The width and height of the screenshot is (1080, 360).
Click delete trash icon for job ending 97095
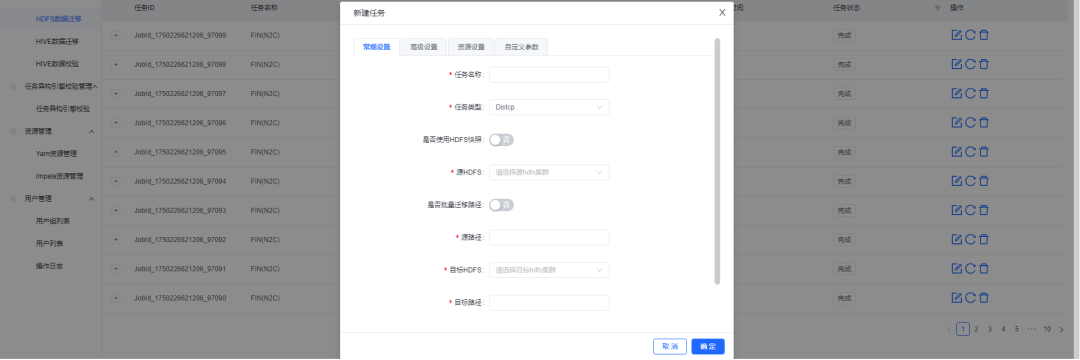984,151
